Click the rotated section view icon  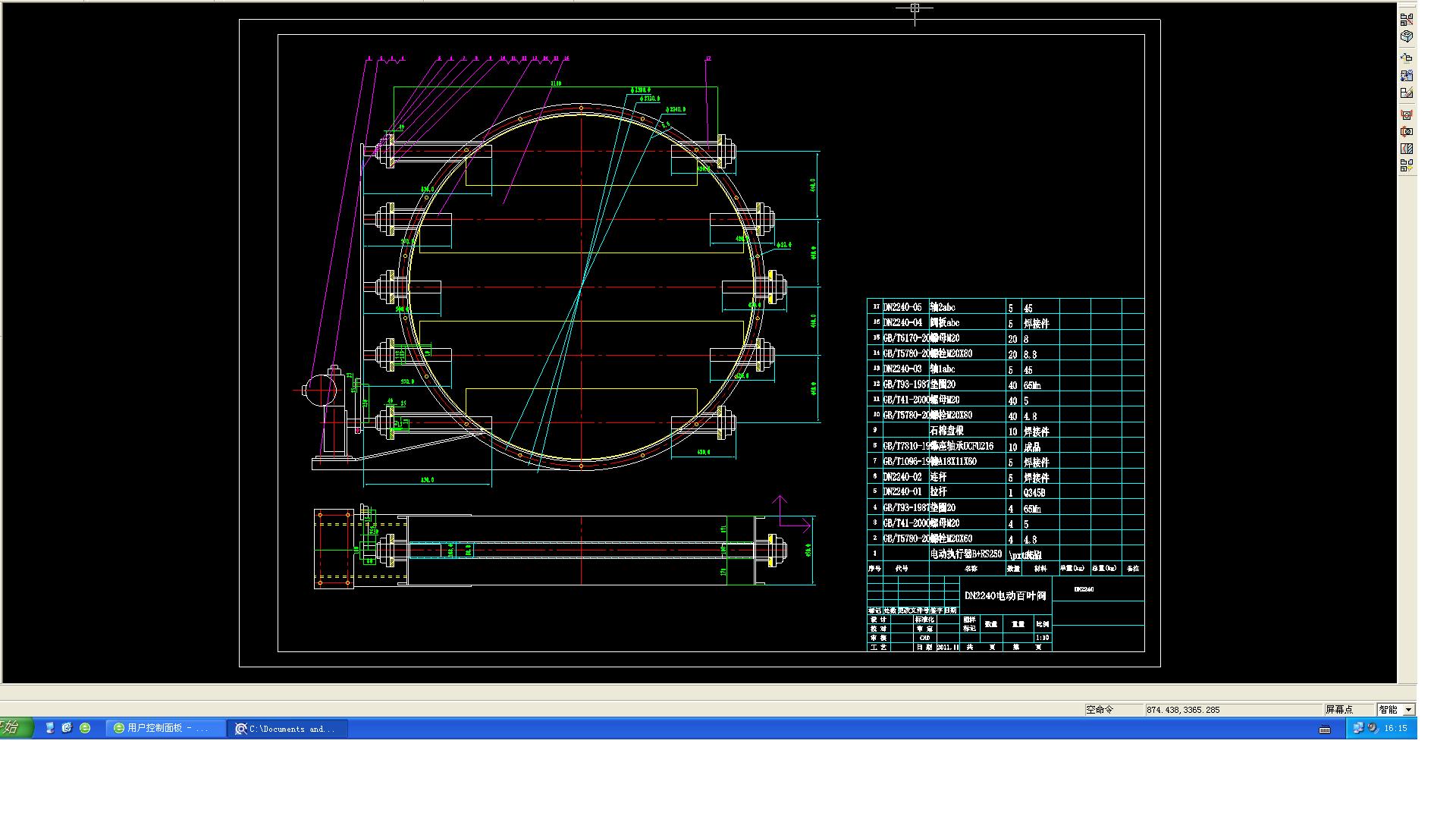point(1407,132)
